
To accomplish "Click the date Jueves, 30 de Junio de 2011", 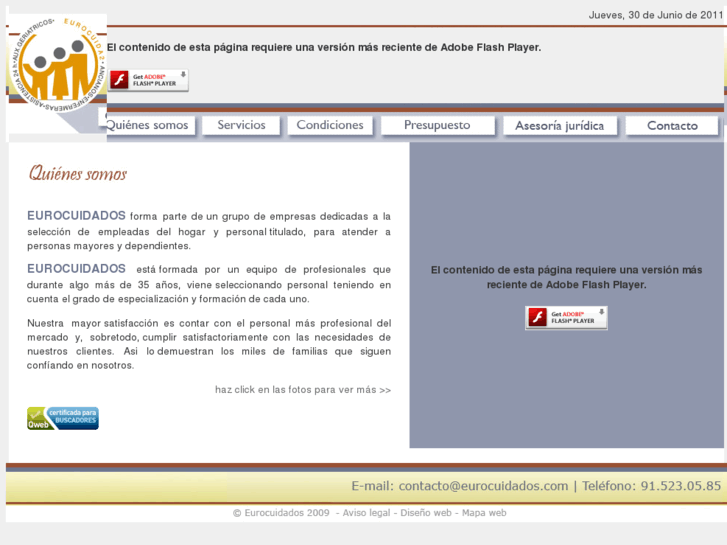I will (x=656, y=15).
